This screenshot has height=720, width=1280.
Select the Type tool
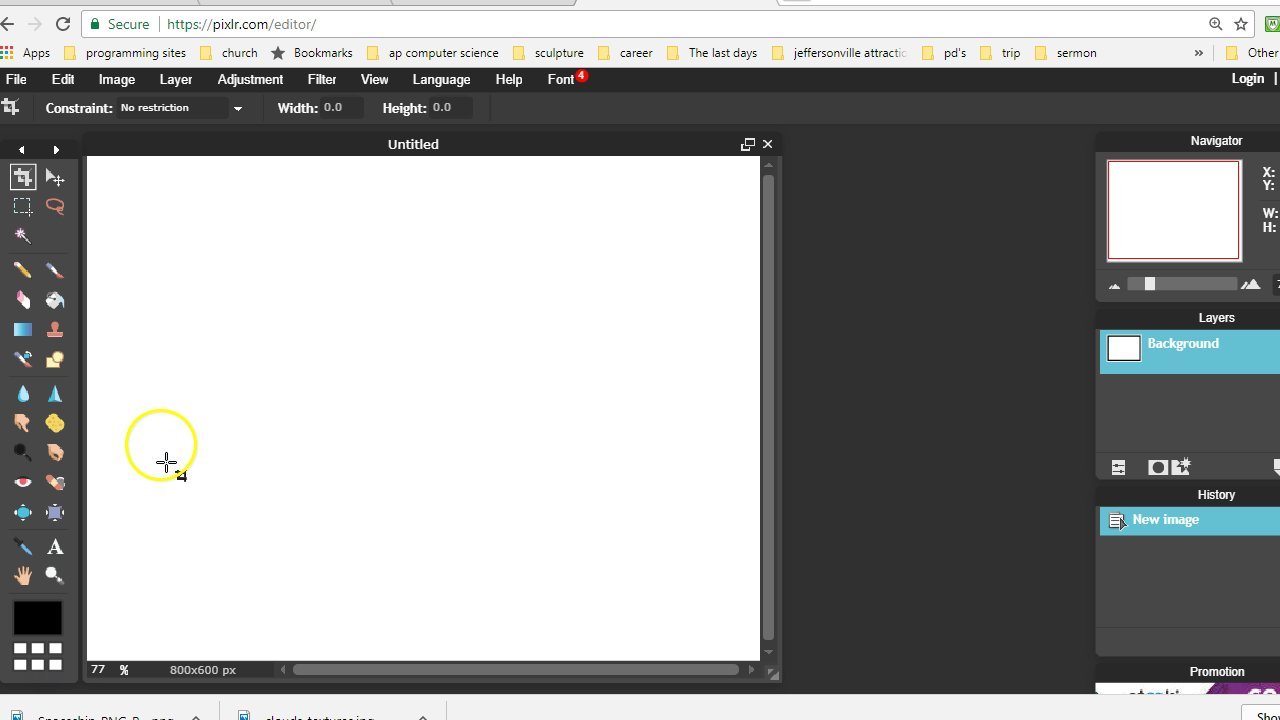[x=55, y=547]
